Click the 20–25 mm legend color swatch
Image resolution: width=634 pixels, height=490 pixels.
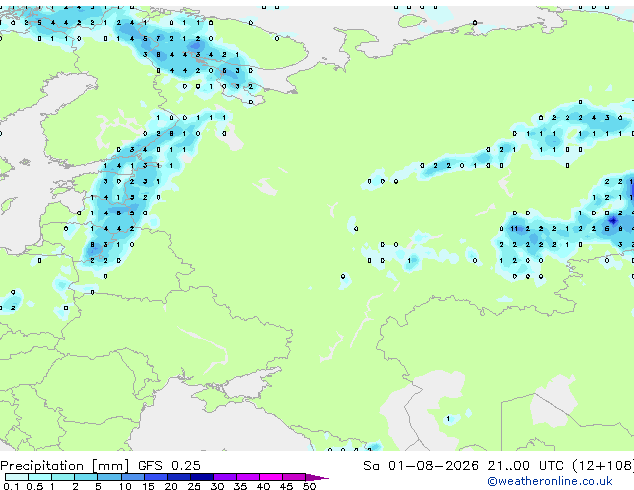coord(179,477)
